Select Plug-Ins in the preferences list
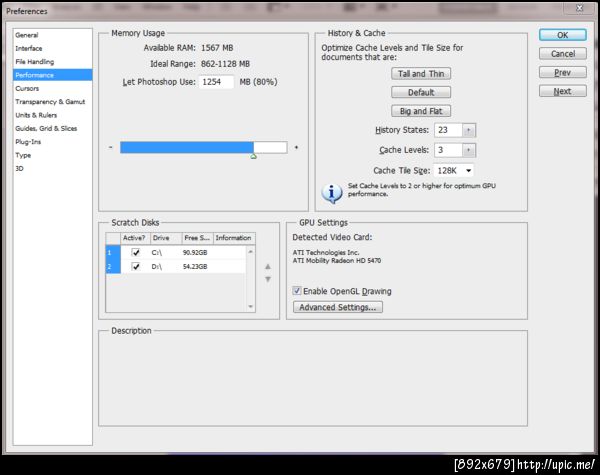 coord(52,142)
